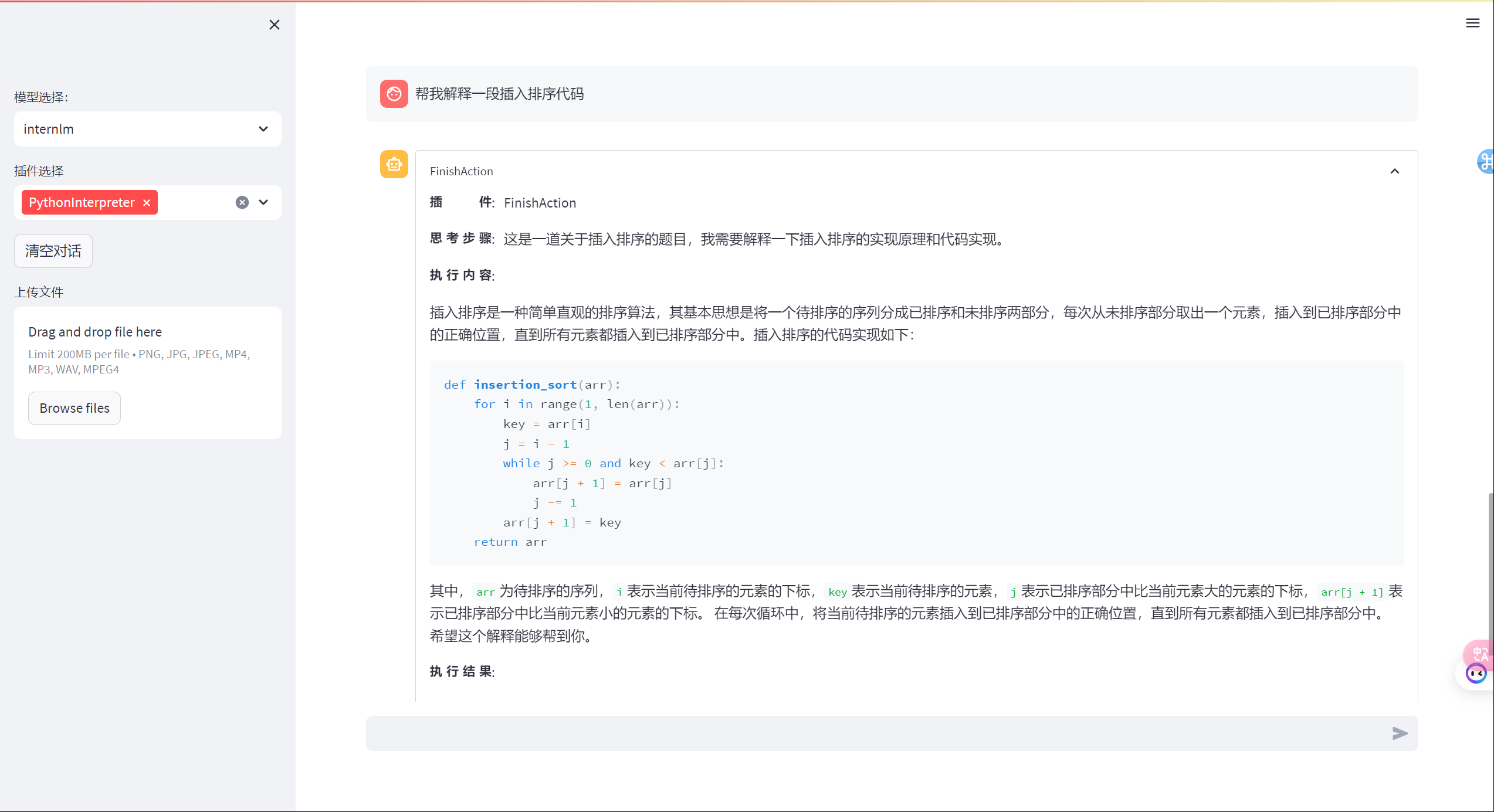The image size is (1494, 812).
Task: Click the PythonInterpreter plugin tag
Action: pos(82,202)
